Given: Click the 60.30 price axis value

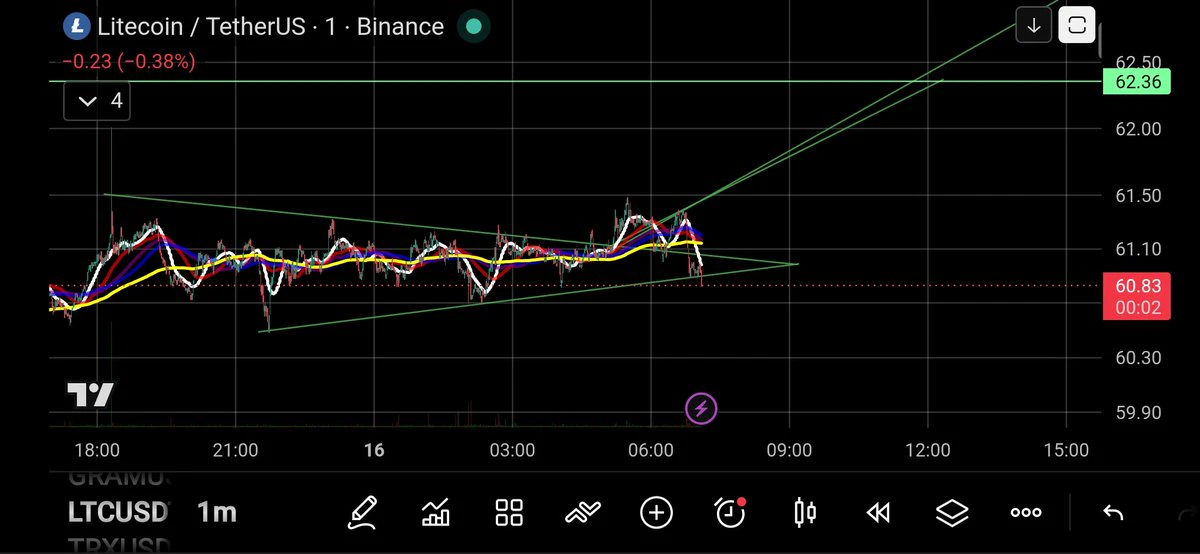Looking at the screenshot, I should click(1137, 358).
